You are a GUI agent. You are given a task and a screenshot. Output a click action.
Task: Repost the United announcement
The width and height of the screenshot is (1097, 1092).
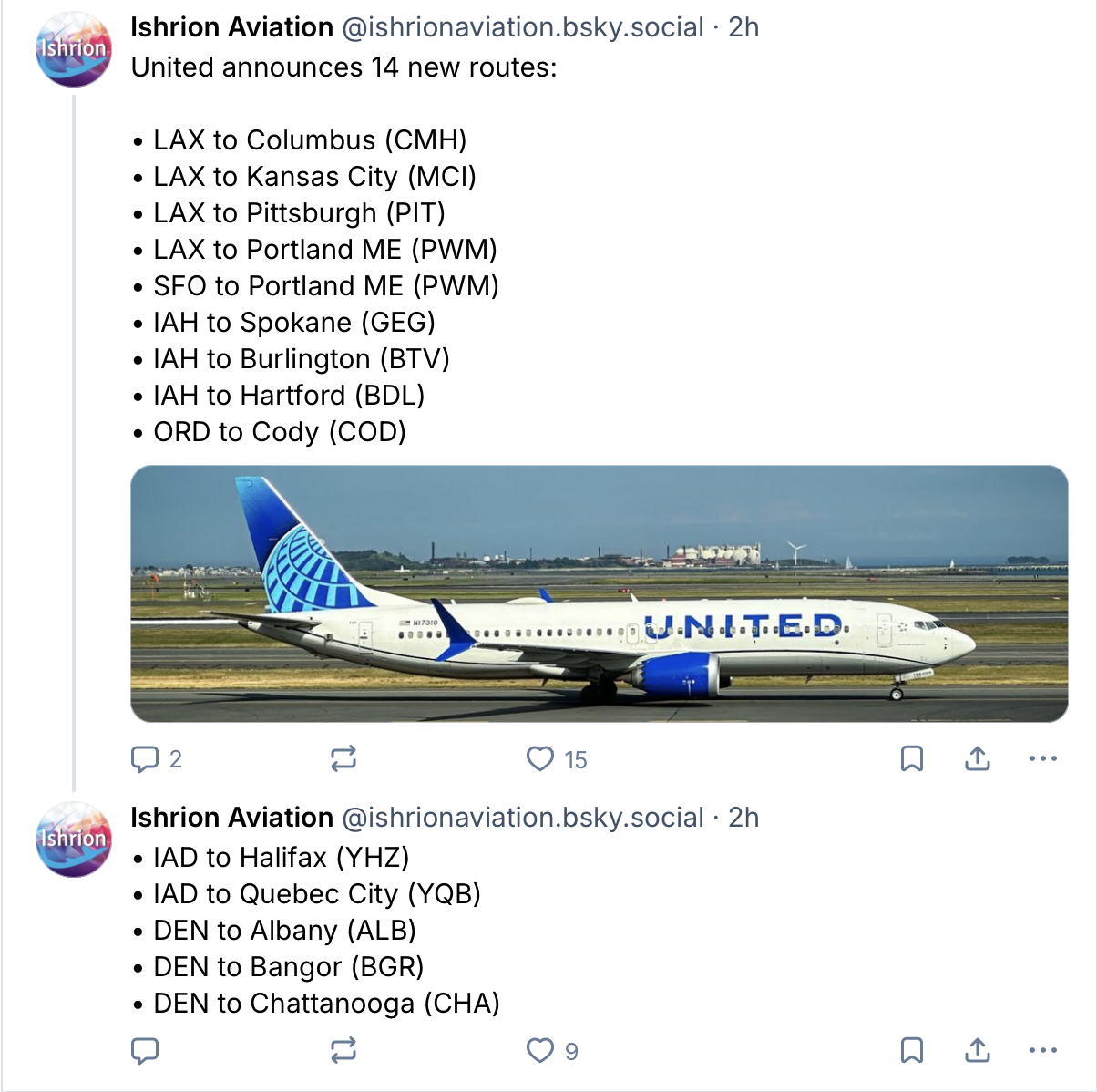tap(343, 757)
